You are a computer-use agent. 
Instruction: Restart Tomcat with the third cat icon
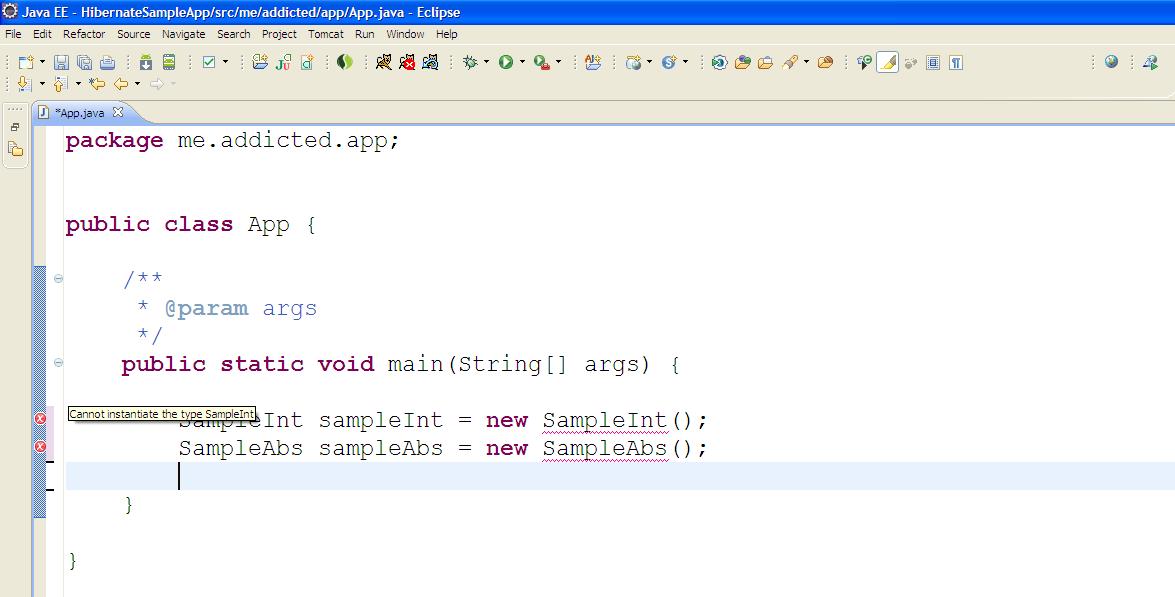430,63
